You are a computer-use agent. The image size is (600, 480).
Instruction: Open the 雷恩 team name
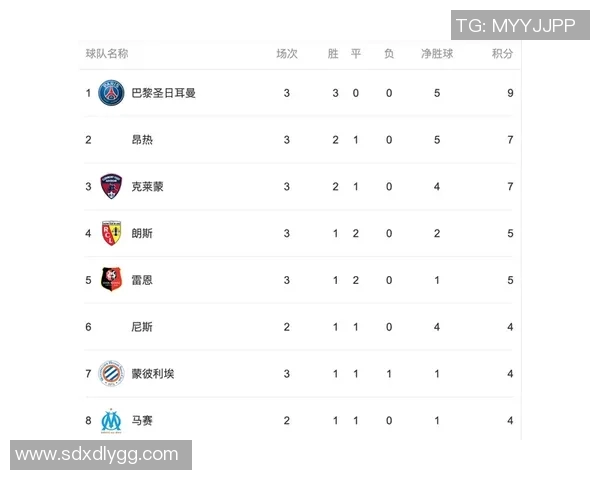tap(142, 280)
